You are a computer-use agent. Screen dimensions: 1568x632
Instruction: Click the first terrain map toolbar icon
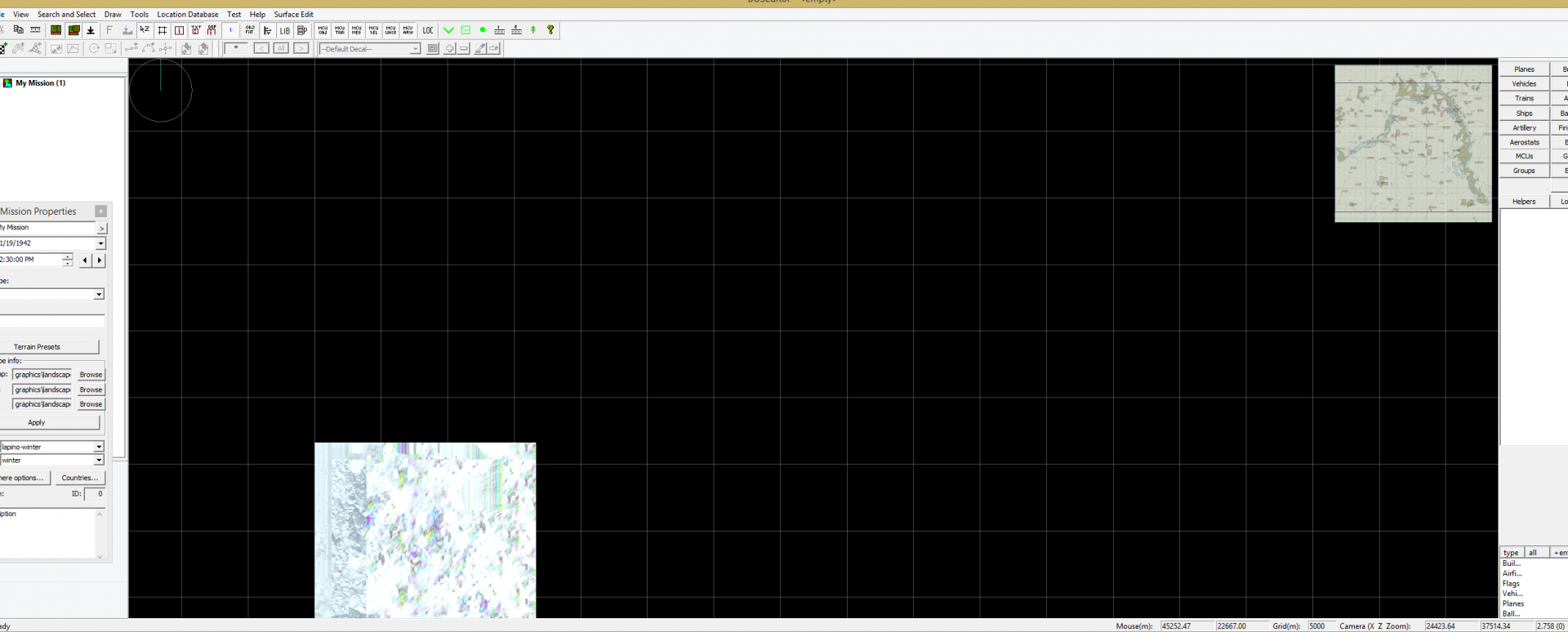tap(56, 30)
